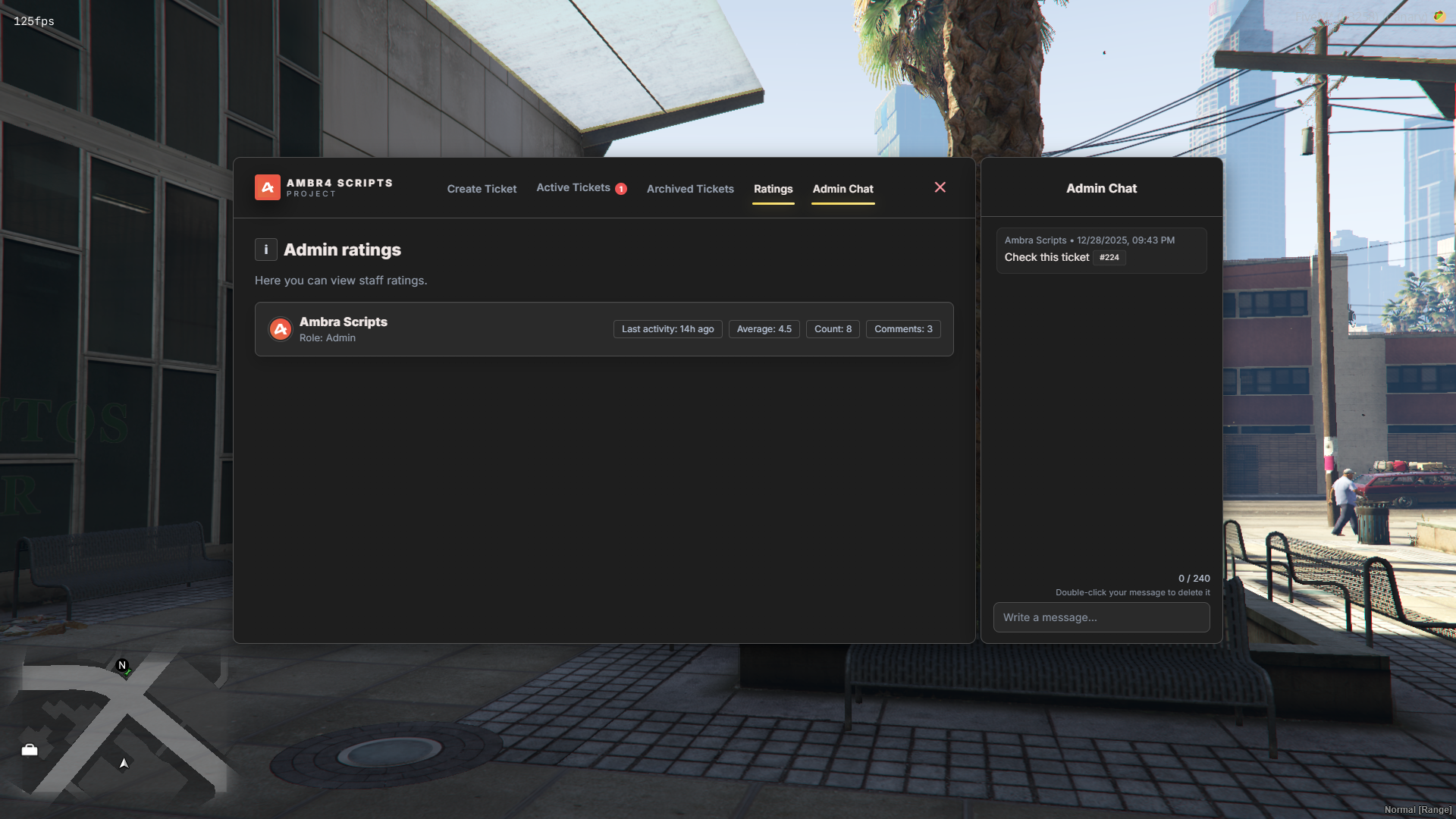Viewport: 1456px width, 819px height.
Task: Click the Comments: 3 badge
Action: pyautogui.click(x=903, y=329)
